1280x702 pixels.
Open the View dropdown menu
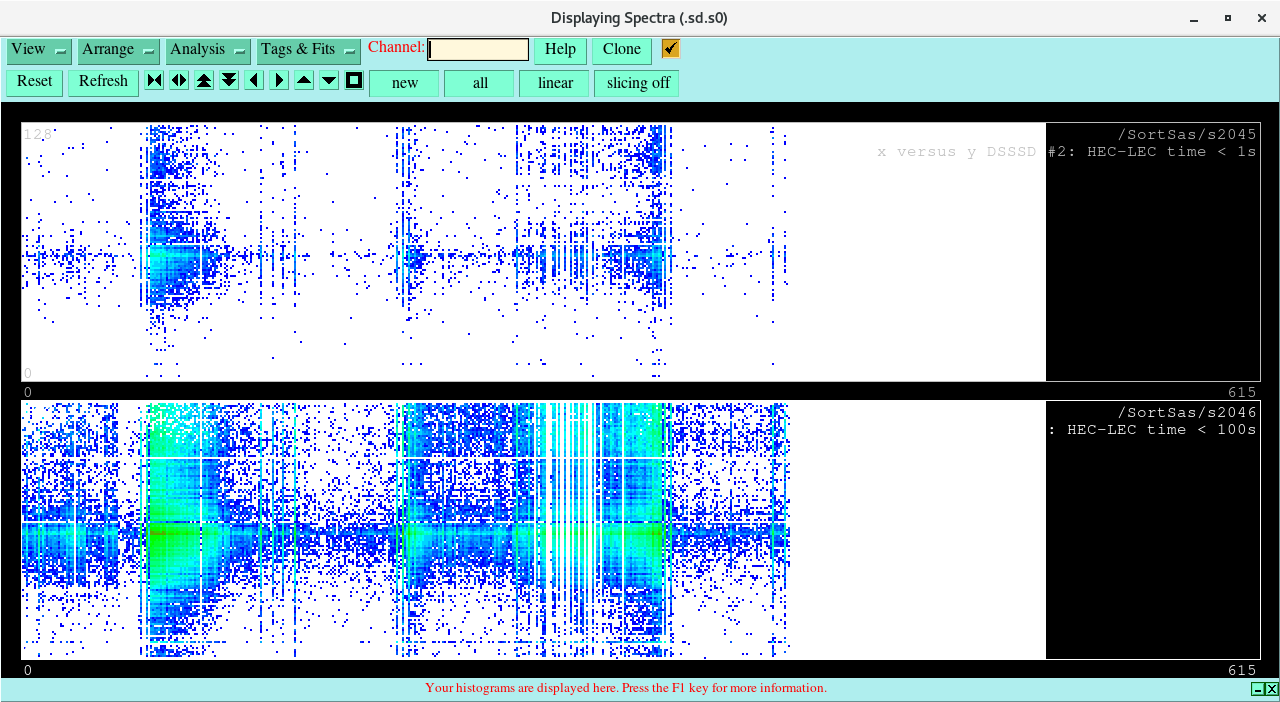[x=39, y=50]
